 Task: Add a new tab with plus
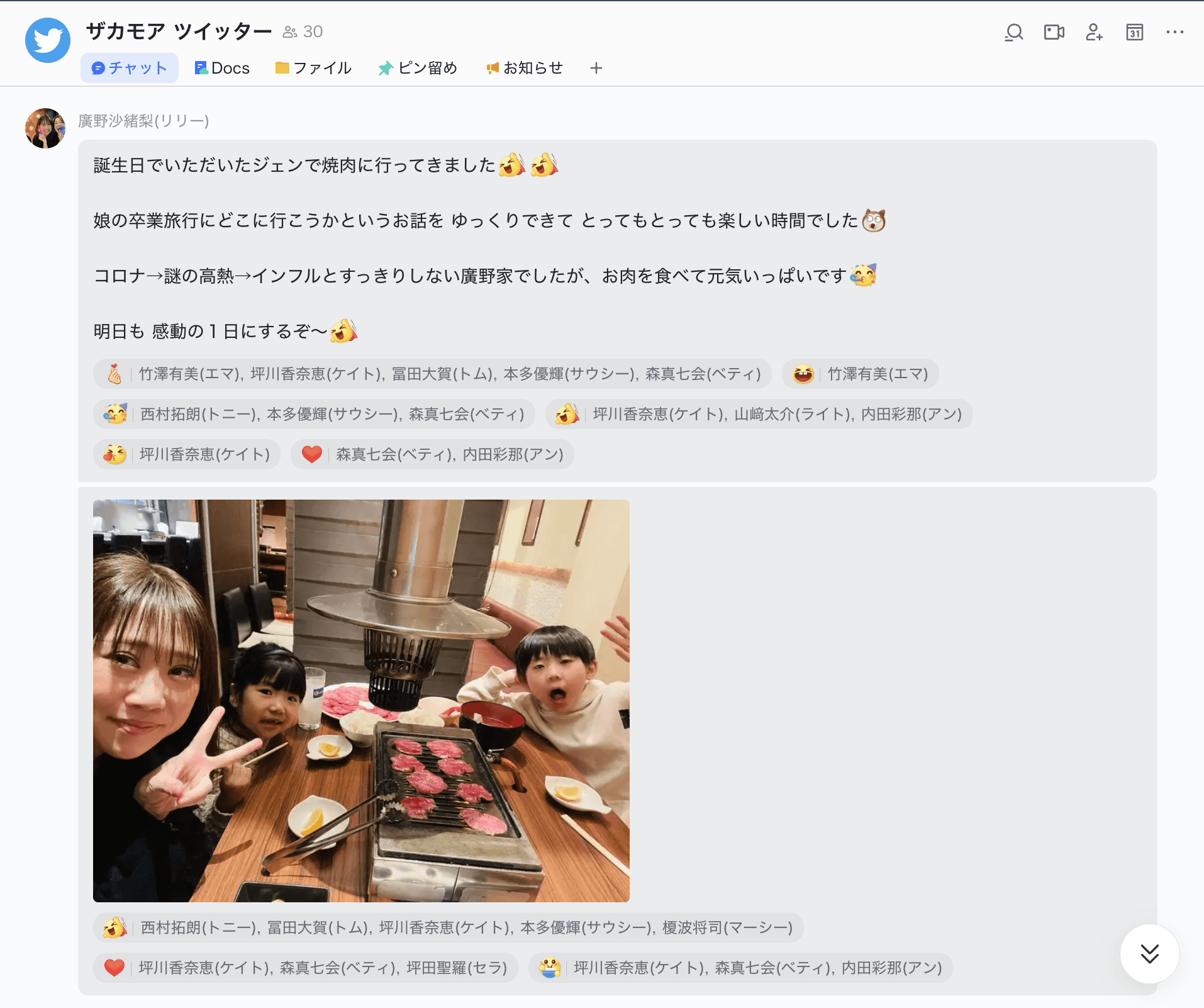[596, 68]
